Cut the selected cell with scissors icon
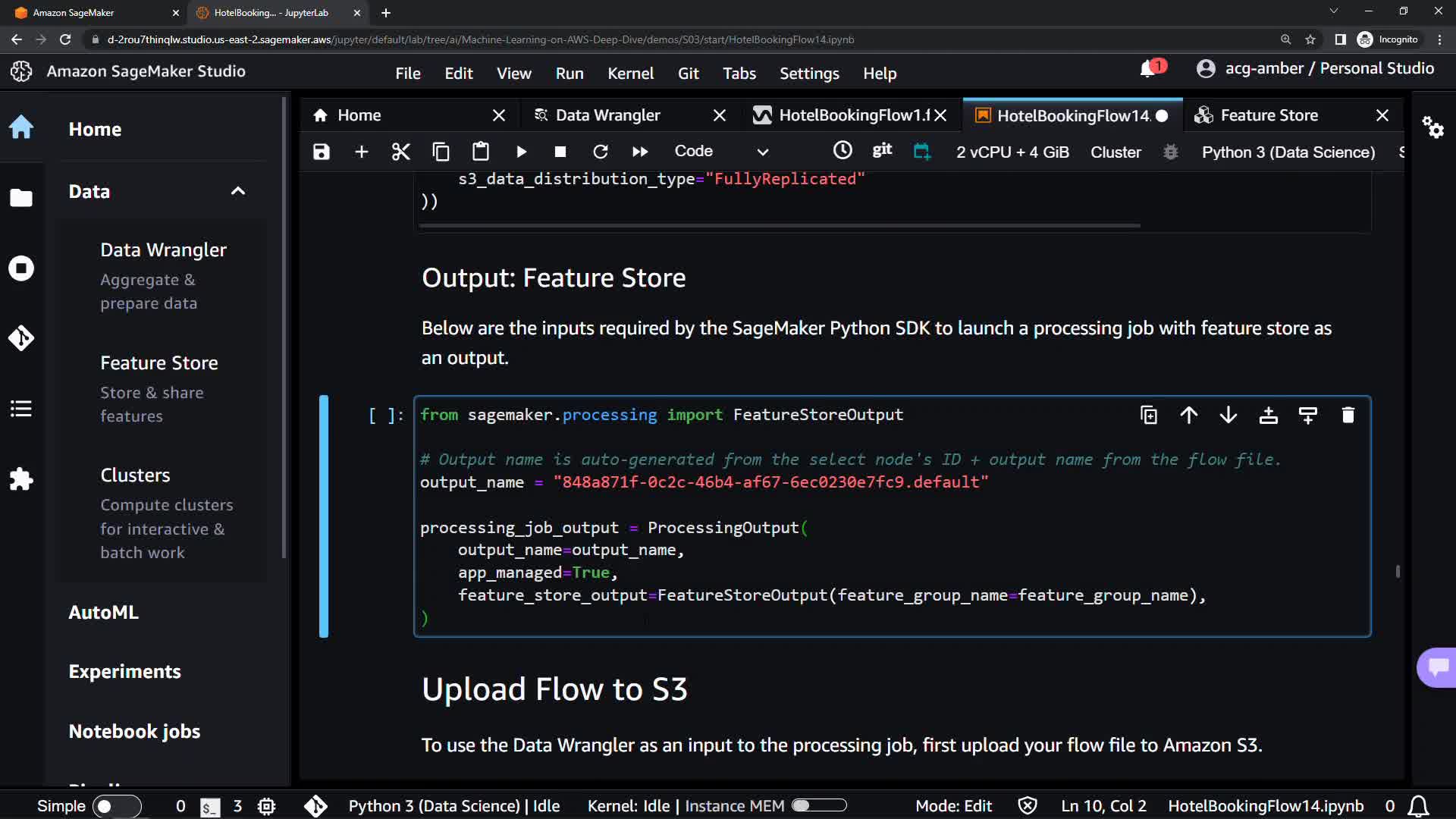1456x819 pixels. point(400,152)
